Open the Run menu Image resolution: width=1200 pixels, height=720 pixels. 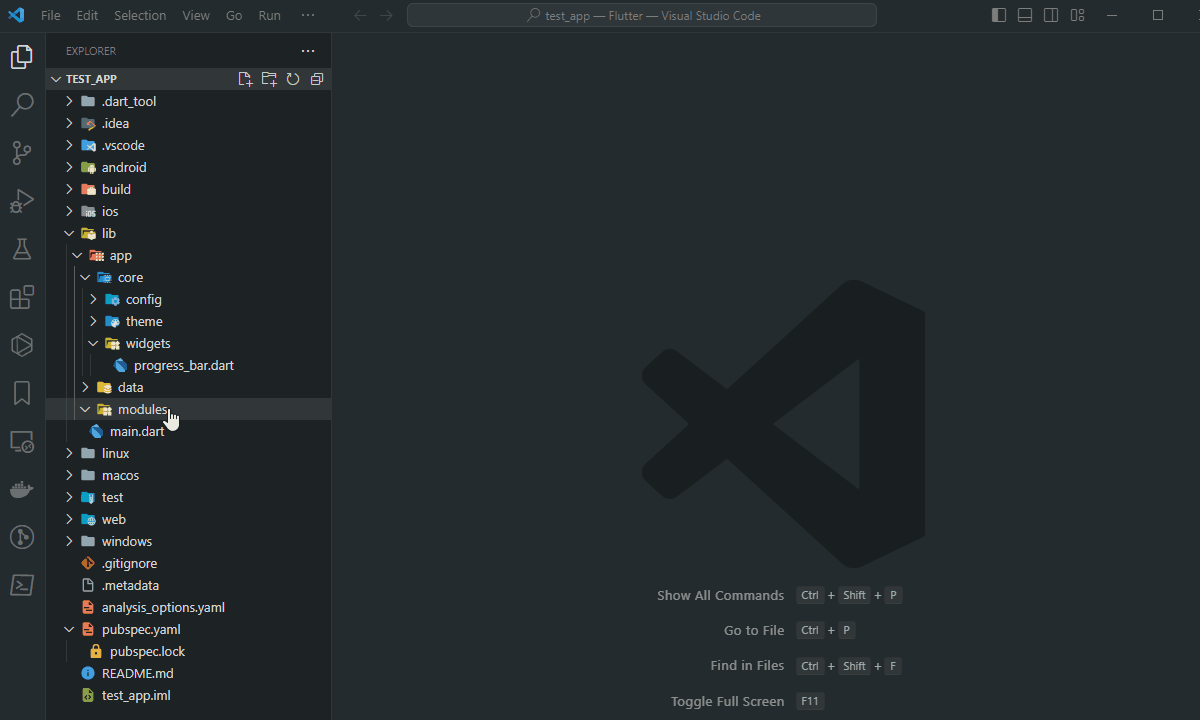point(269,15)
